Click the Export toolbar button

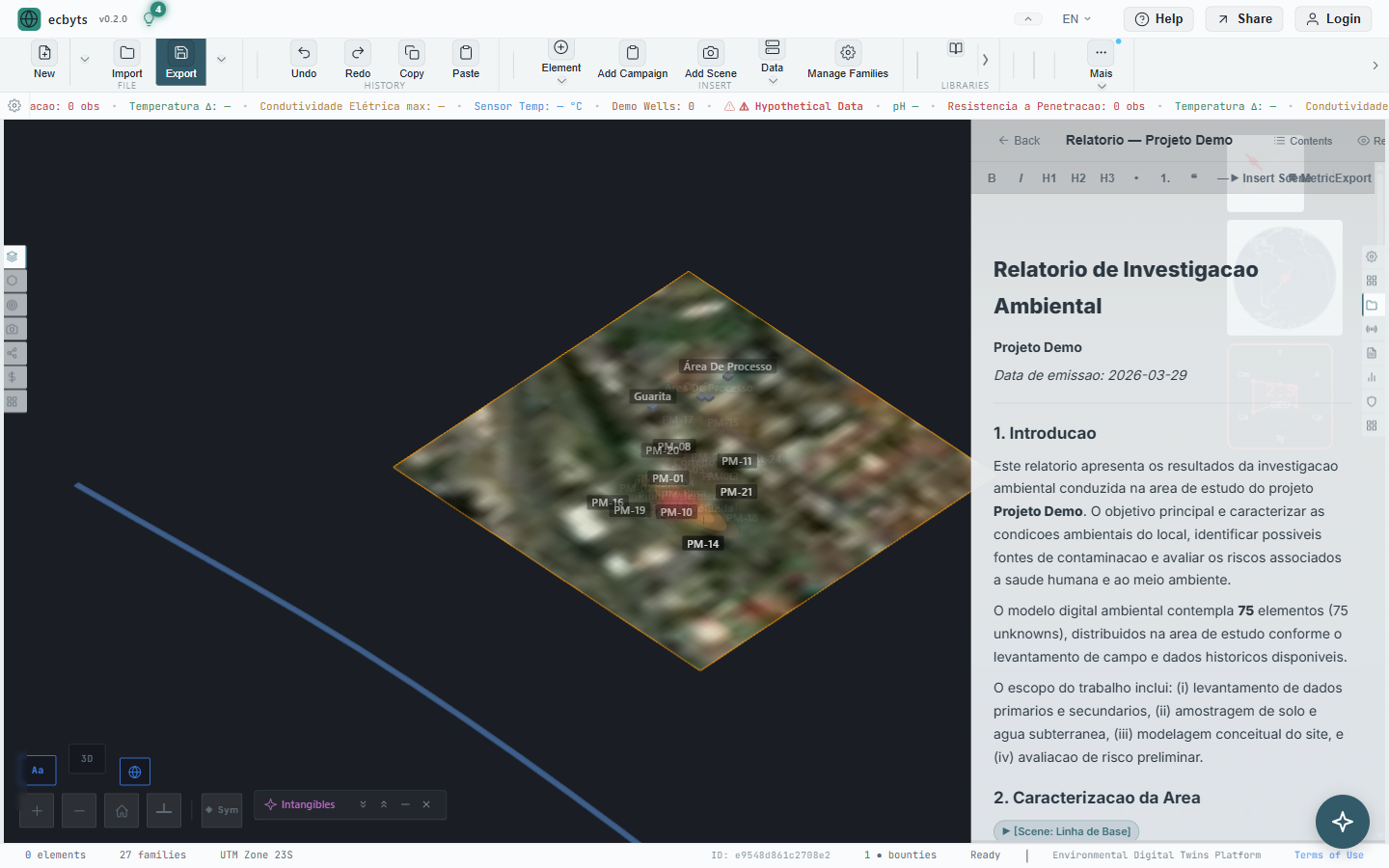180,61
